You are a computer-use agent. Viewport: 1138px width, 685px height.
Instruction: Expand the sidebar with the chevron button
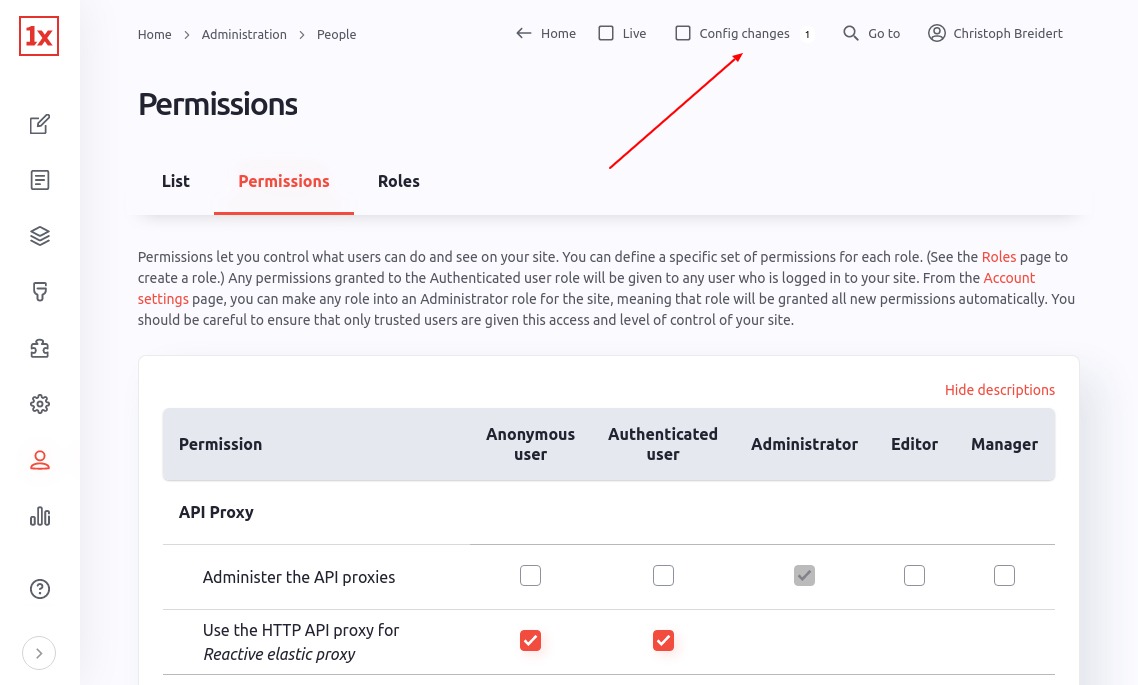coord(39,653)
